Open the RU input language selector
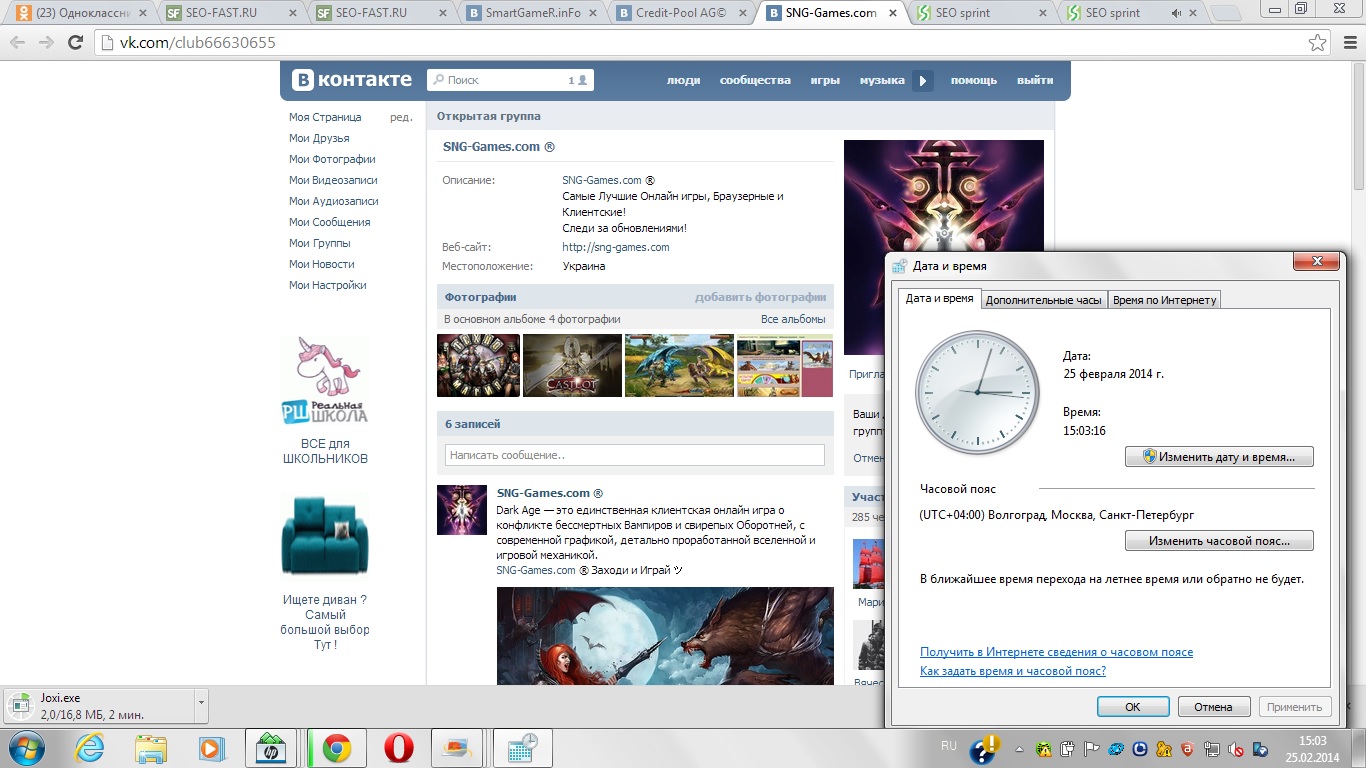 (x=949, y=746)
